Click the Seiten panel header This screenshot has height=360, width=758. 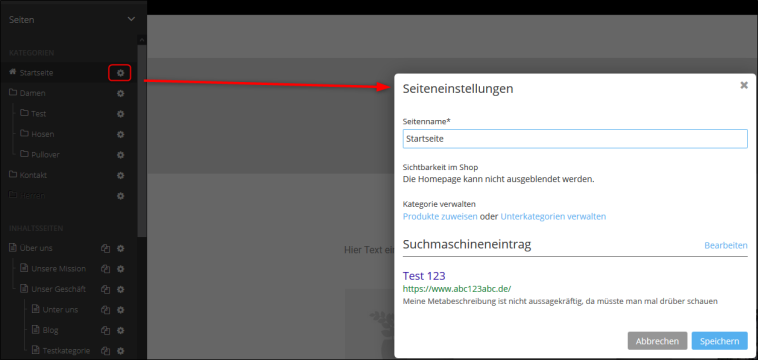tap(73, 20)
